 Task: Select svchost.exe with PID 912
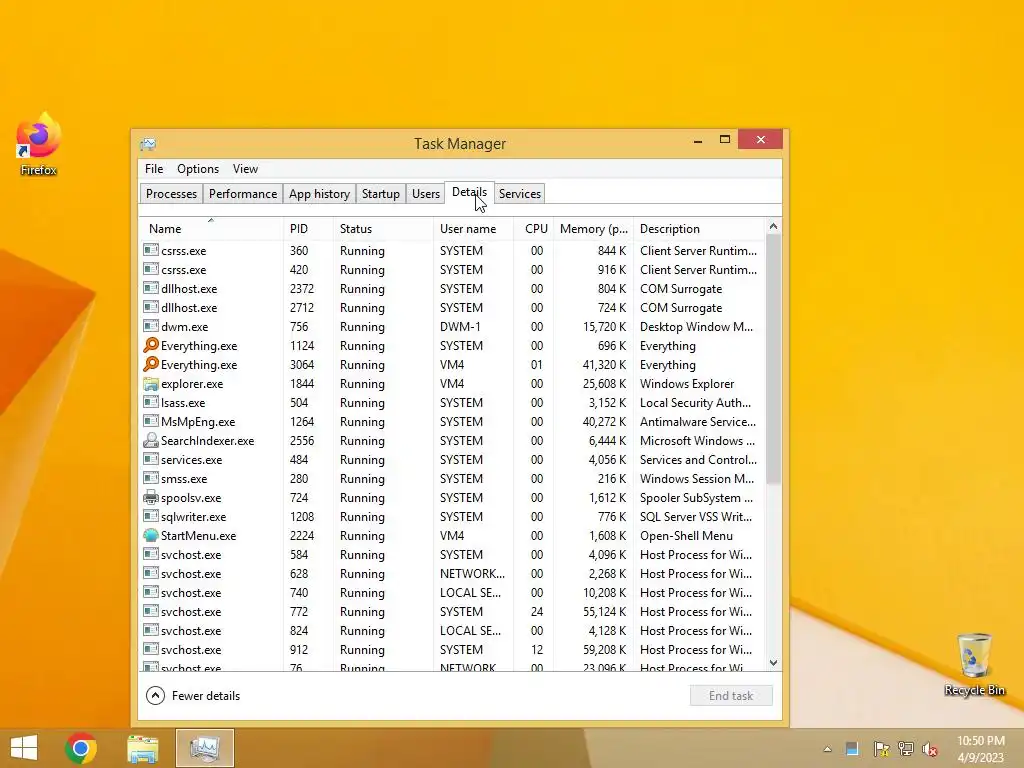click(452, 649)
